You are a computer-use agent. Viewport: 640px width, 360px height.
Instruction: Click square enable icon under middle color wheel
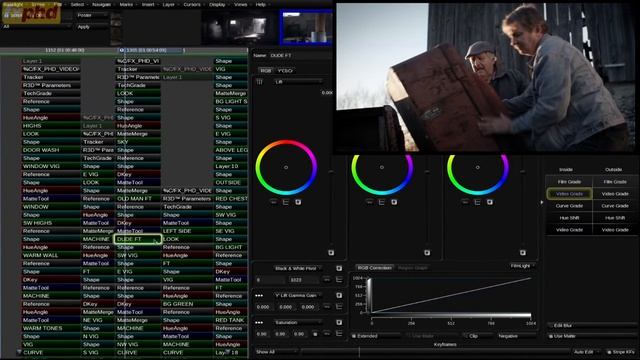click(x=394, y=202)
